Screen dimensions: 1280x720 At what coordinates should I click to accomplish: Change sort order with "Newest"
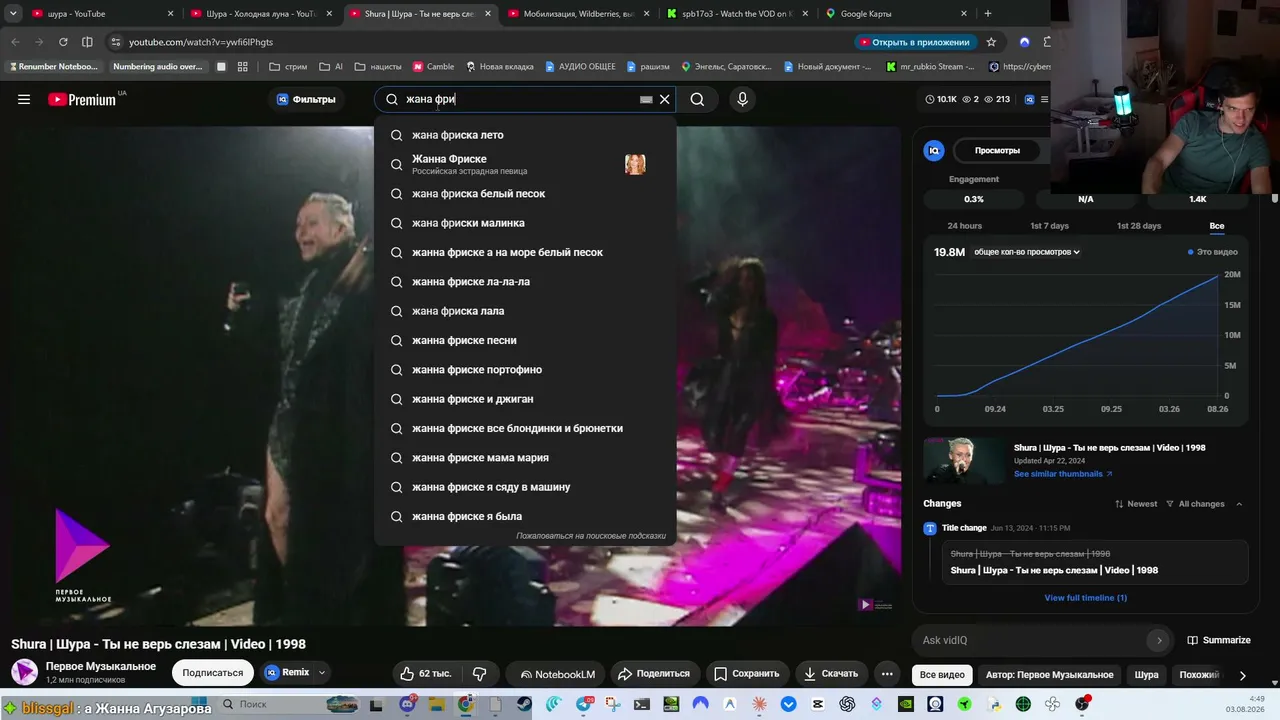coord(1136,504)
